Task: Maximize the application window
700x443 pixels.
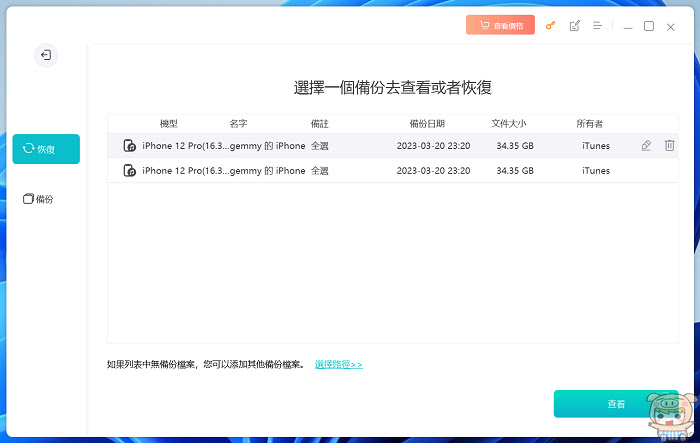Action: pos(649,26)
